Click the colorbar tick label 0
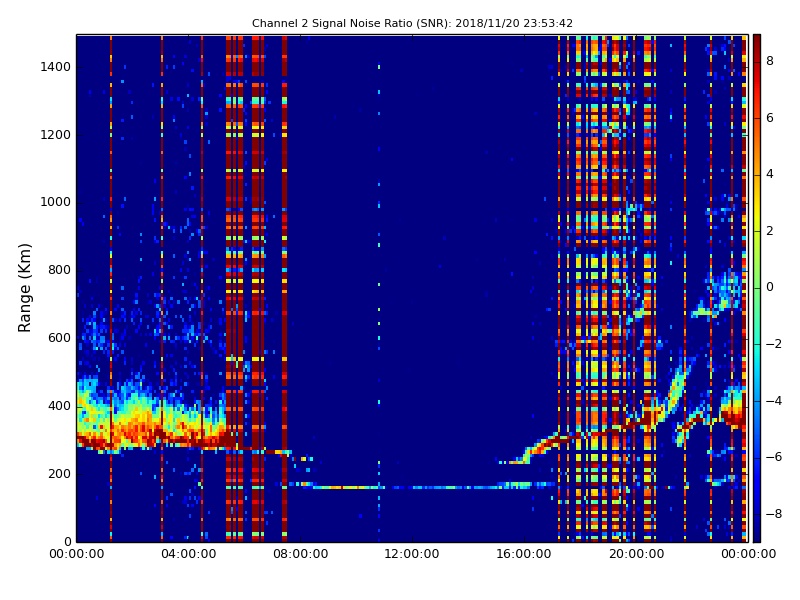This screenshot has height=600, width=800. [770, 287]
